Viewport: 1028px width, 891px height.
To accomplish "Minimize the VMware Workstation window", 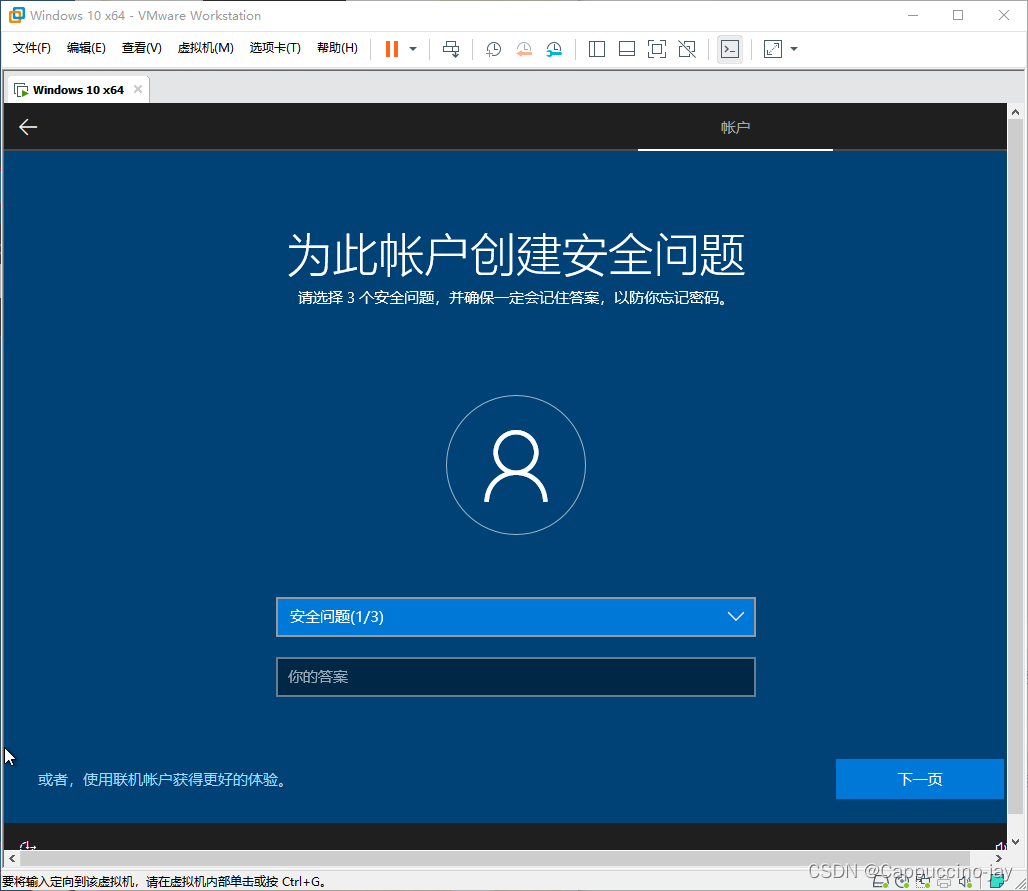I will pyautogui.click(x=913, y=15).
